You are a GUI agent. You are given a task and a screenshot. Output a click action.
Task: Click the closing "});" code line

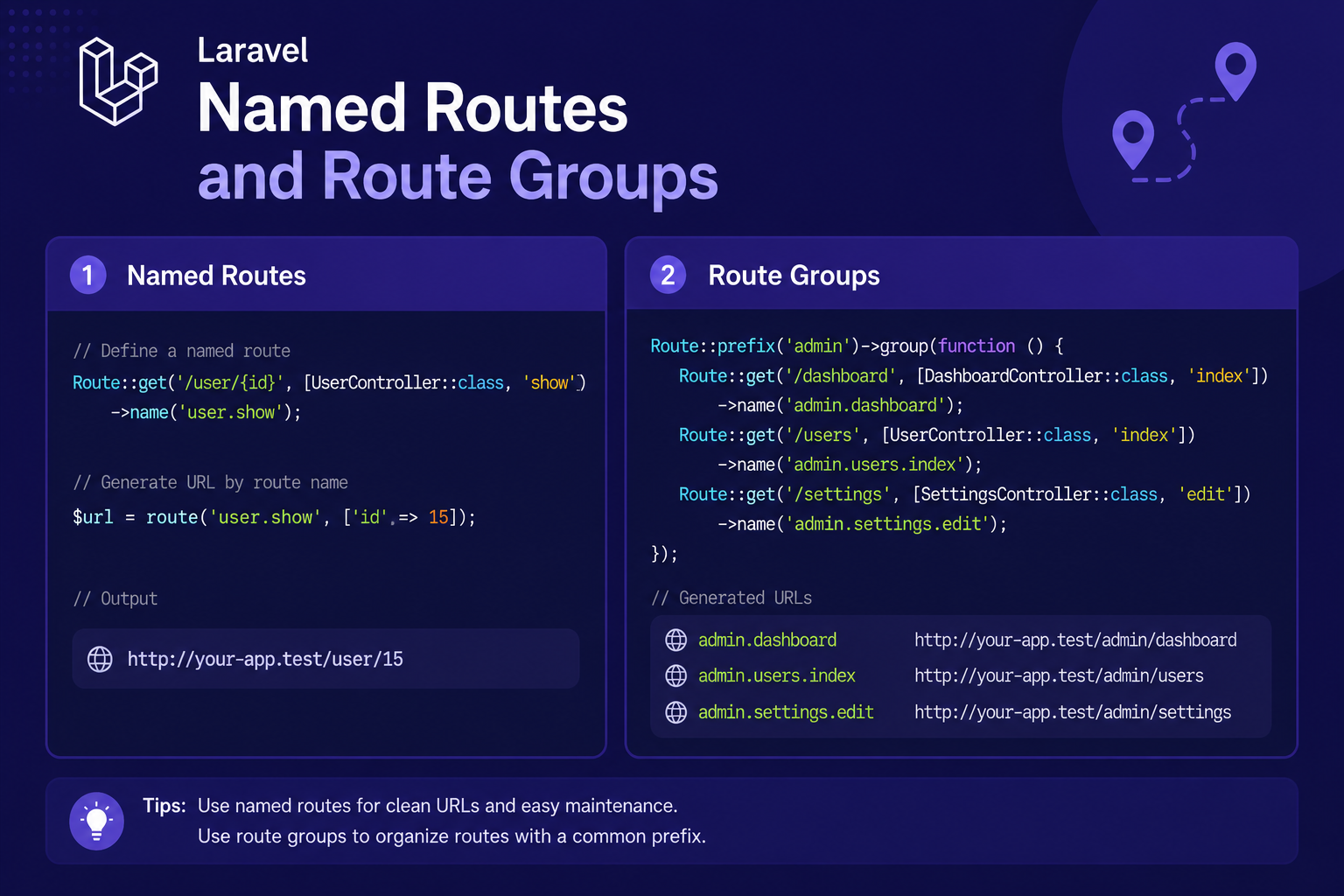point(664,554)
